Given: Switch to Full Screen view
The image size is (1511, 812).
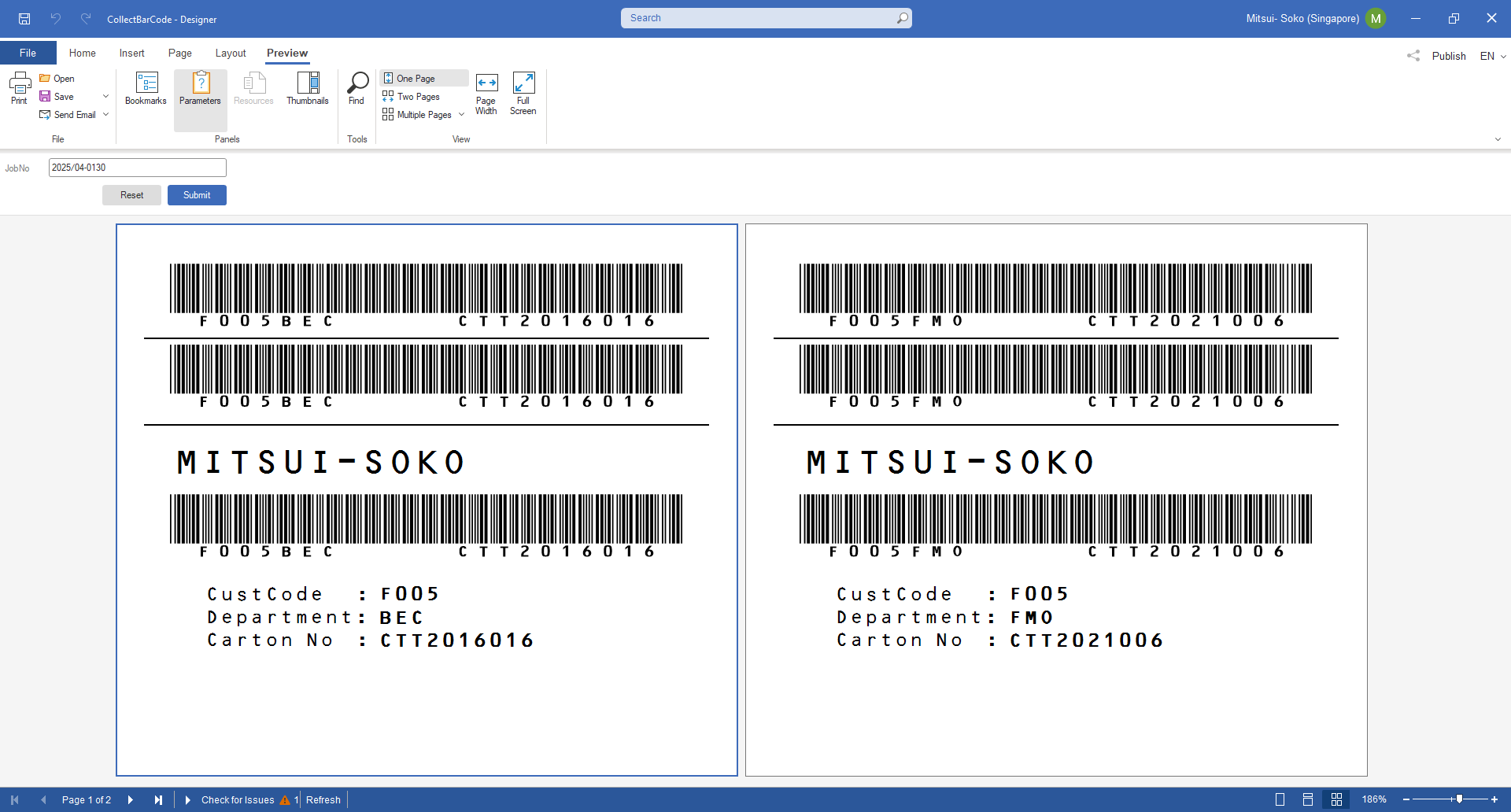Looking at the screenshot, I should [523, 94].
